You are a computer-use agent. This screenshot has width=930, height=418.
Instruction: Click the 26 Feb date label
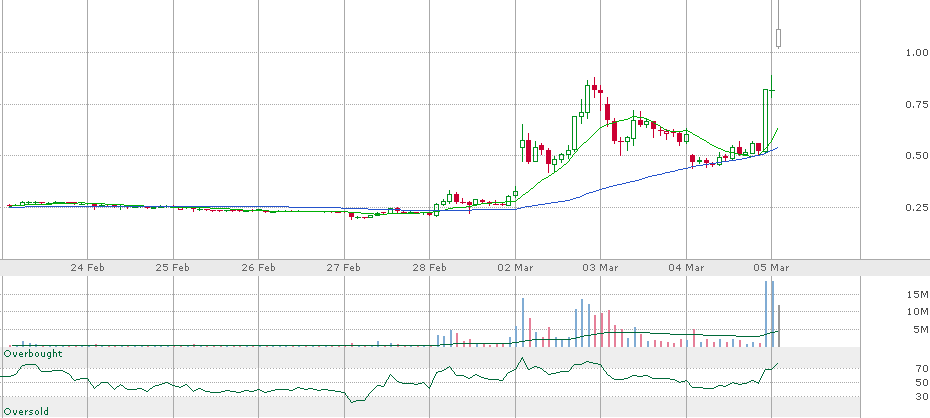pos(259,267)
